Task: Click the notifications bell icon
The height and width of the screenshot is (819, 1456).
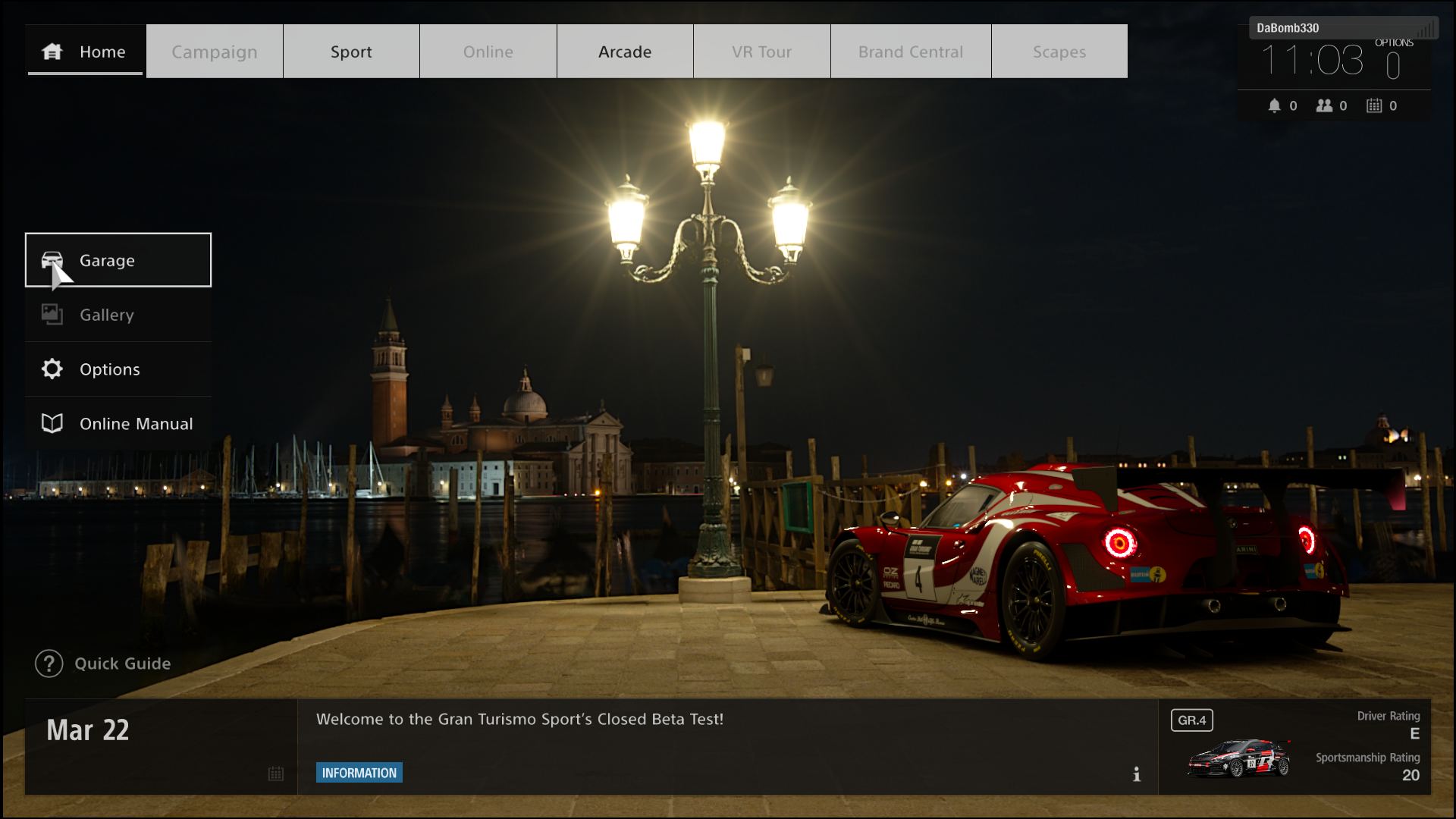Action: (x=1274, y=106)
